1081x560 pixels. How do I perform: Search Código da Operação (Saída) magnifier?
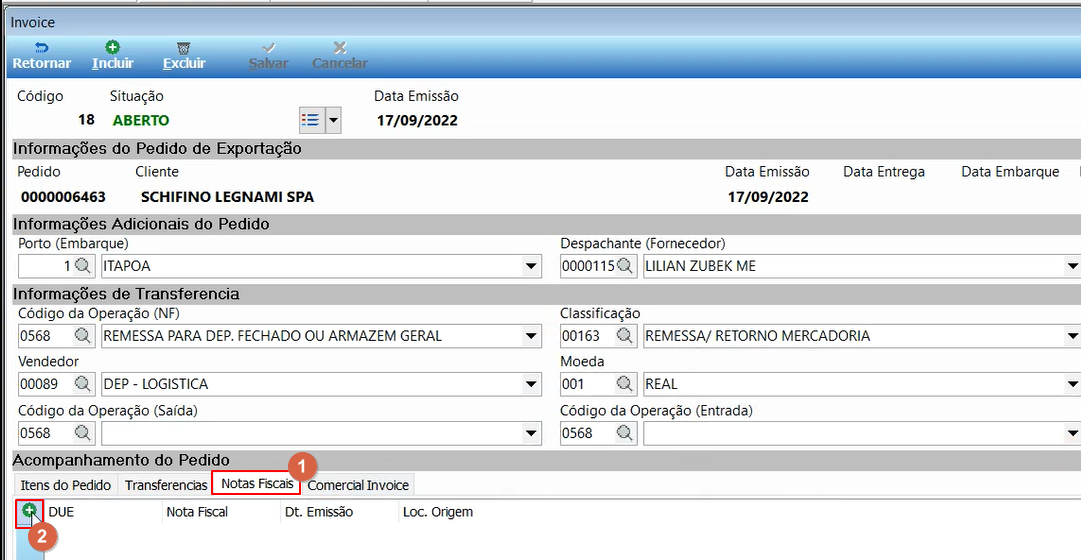pos(83,433)
